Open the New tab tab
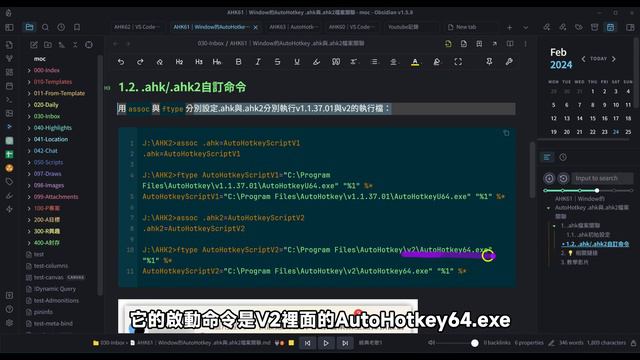 466,27
